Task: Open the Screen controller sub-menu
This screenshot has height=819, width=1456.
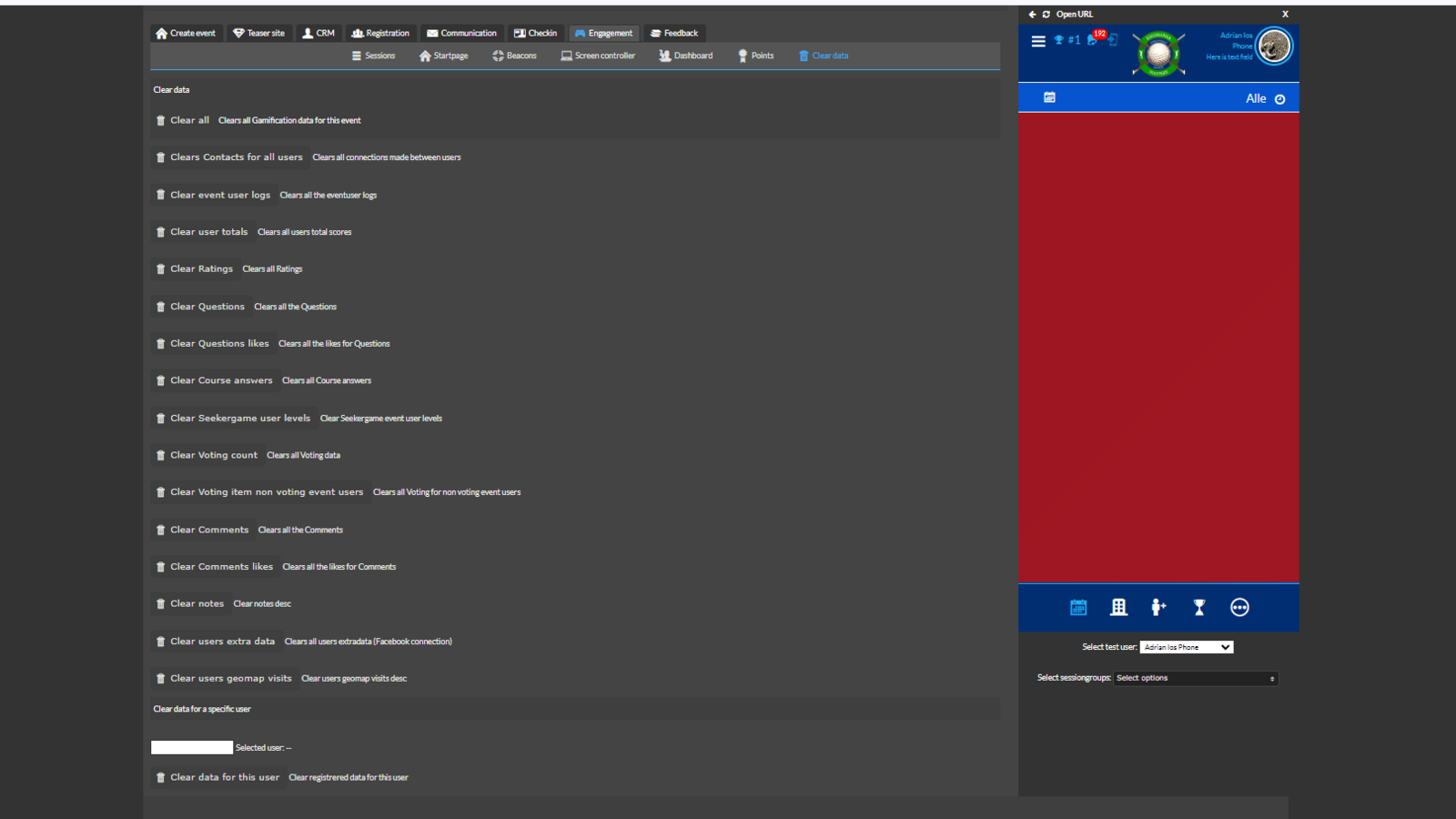Action: point(598,56)
